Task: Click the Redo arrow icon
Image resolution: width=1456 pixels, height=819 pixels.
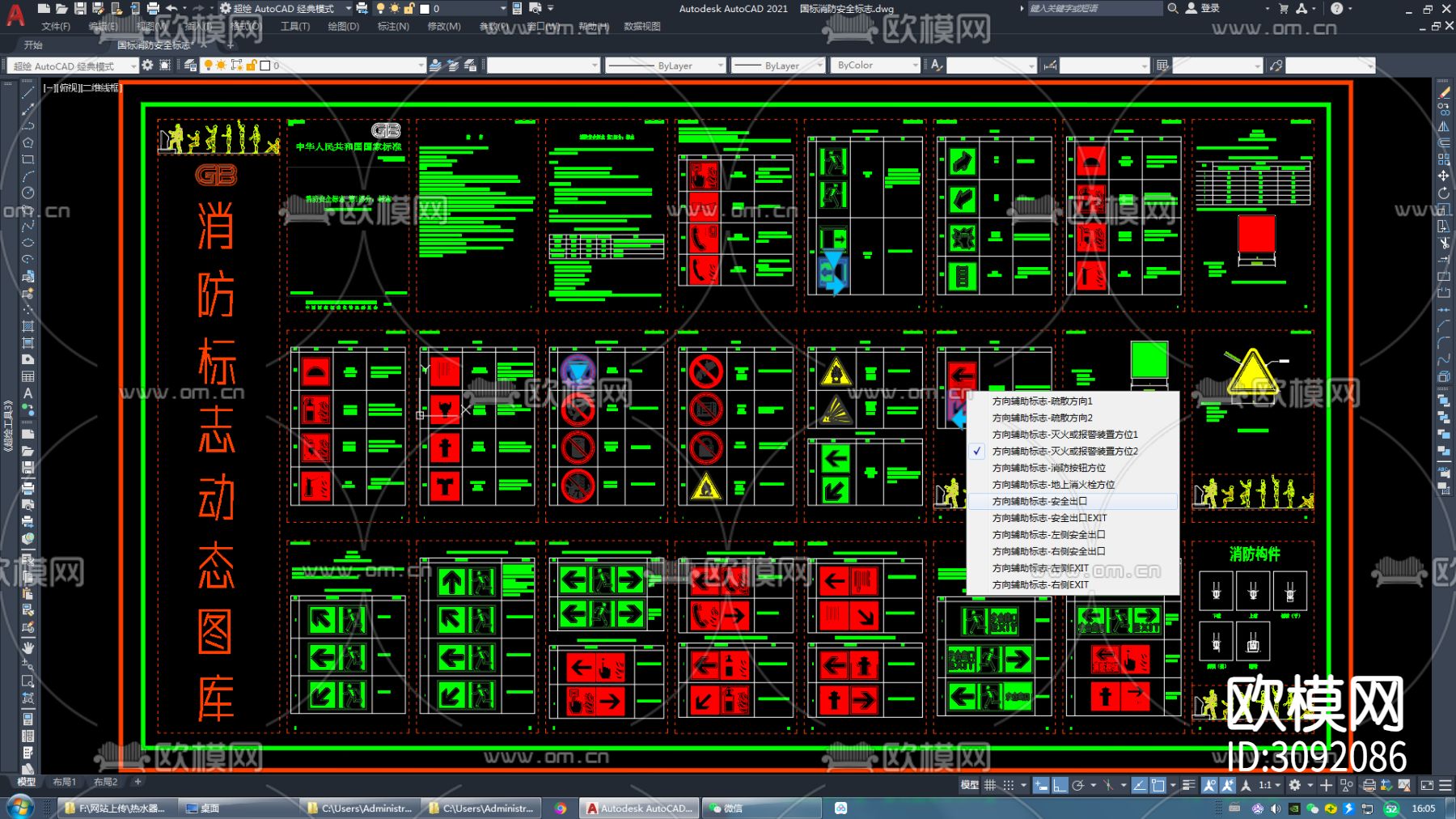Action: (x=198, y=8)
